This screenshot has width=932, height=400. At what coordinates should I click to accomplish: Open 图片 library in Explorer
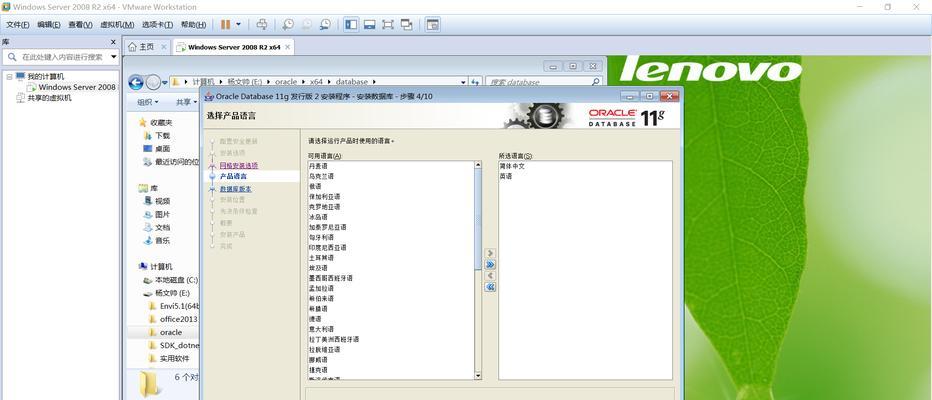[x=162, y=214]
